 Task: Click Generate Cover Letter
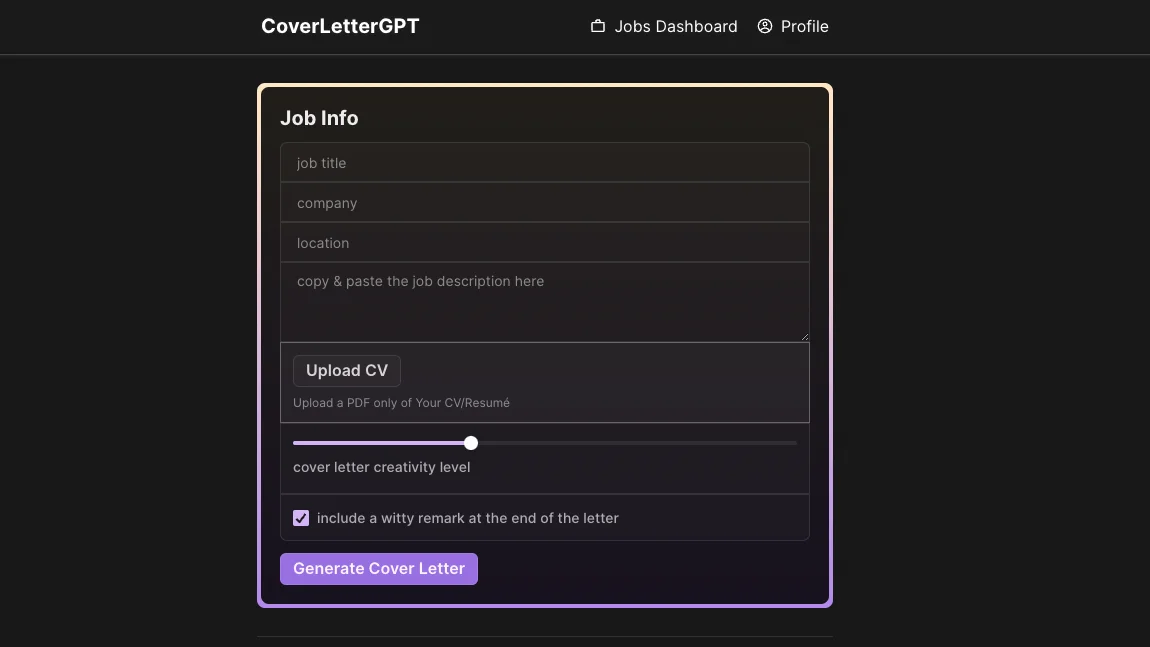point(379,568)
